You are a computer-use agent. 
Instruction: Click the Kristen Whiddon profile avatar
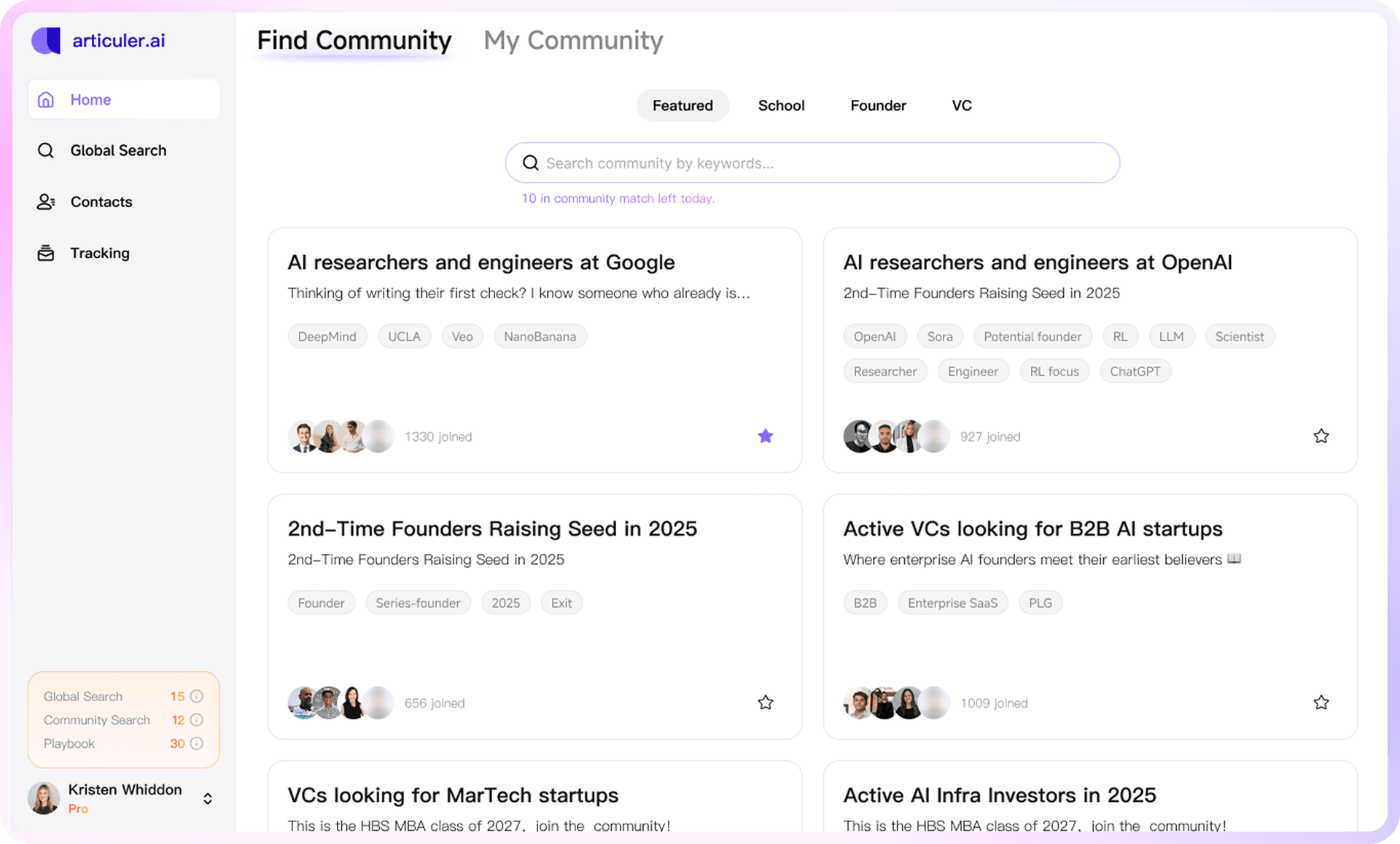coord(44,798)
